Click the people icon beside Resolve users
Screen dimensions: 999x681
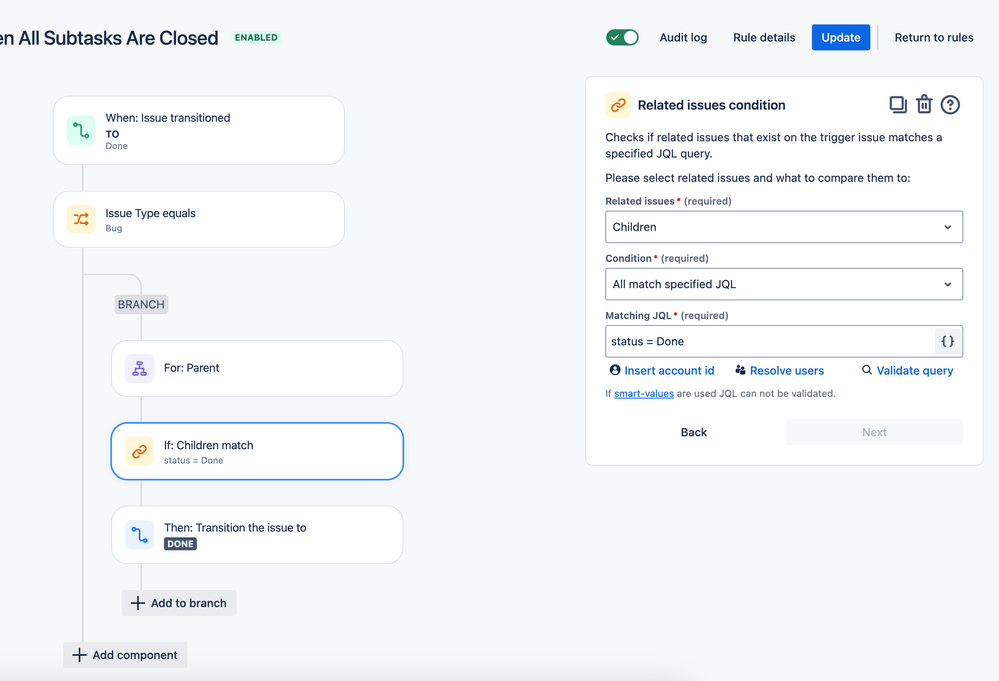(x=740, y=370)
